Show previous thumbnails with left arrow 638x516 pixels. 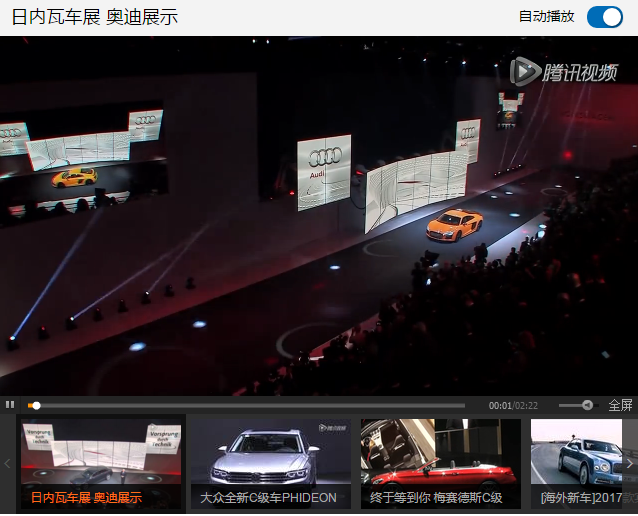7,464
